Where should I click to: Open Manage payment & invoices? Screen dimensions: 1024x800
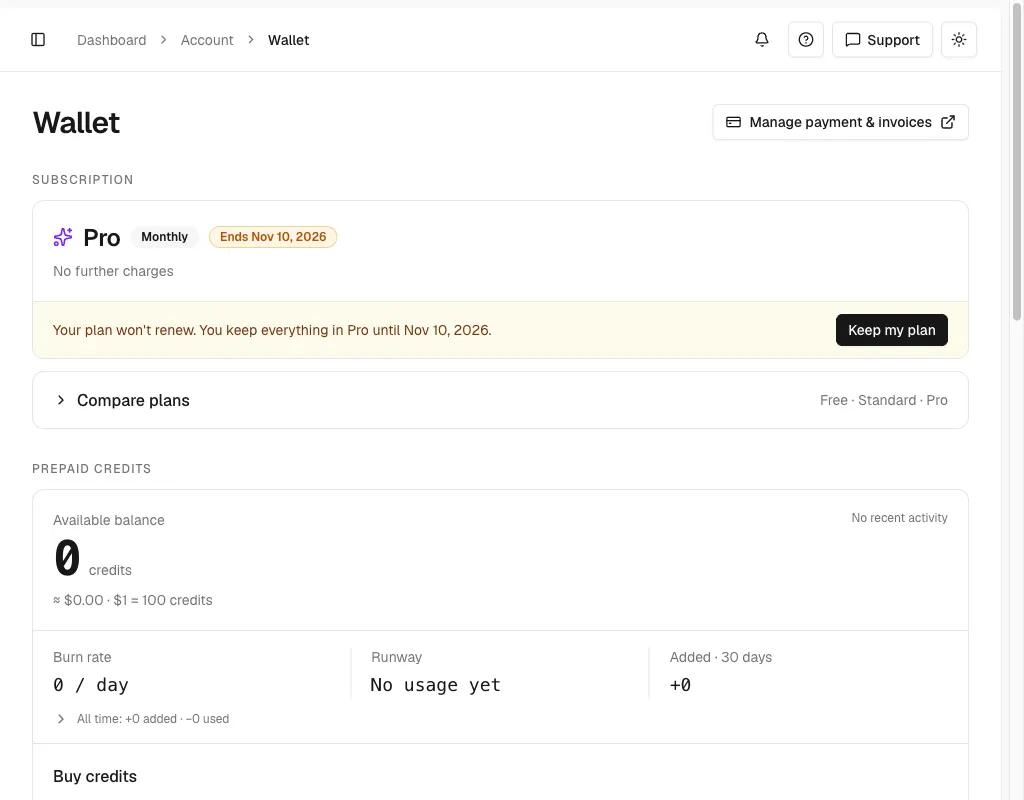(x=840, y=122)
